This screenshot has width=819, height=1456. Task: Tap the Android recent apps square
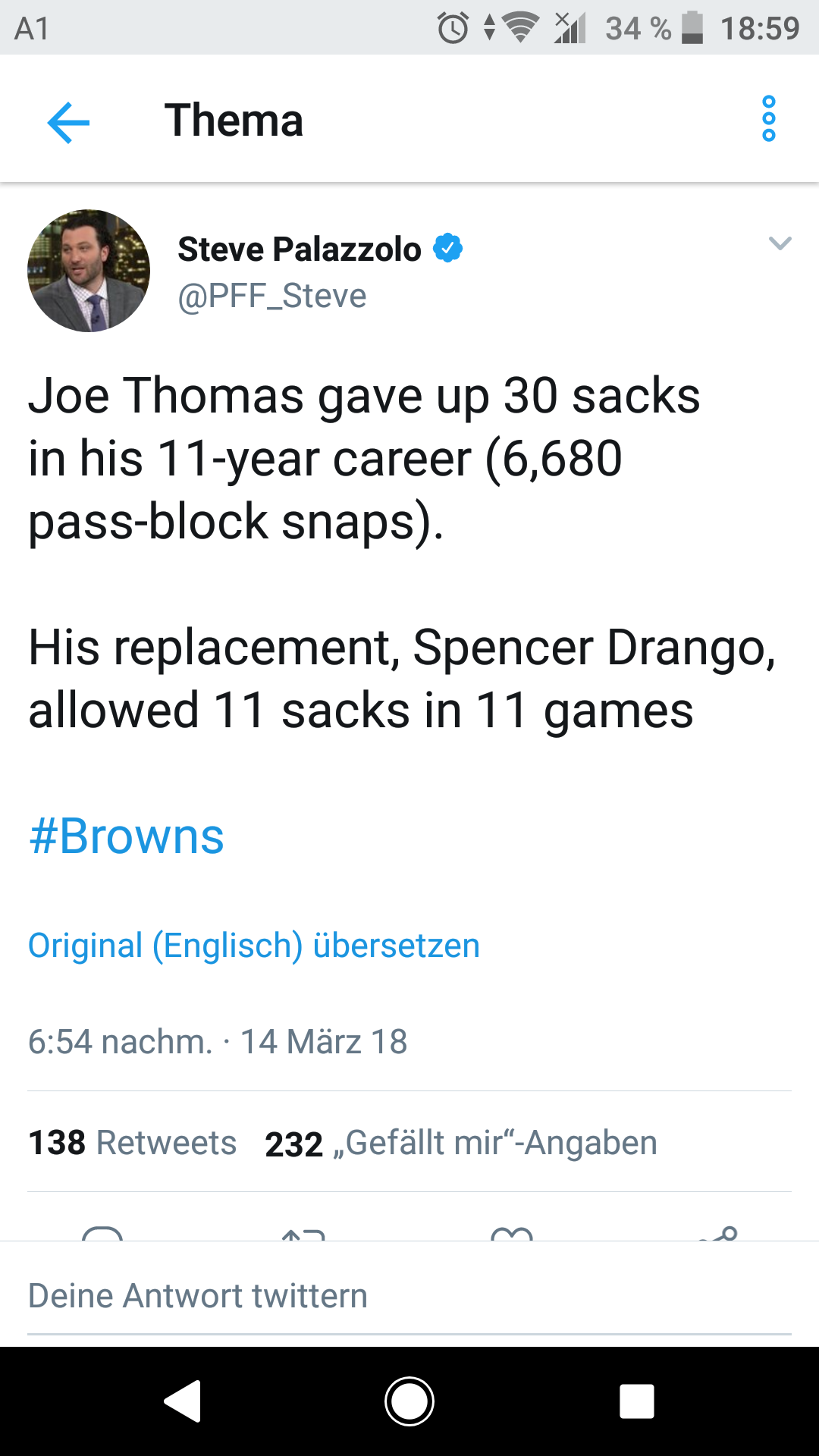pos(637,1401)
